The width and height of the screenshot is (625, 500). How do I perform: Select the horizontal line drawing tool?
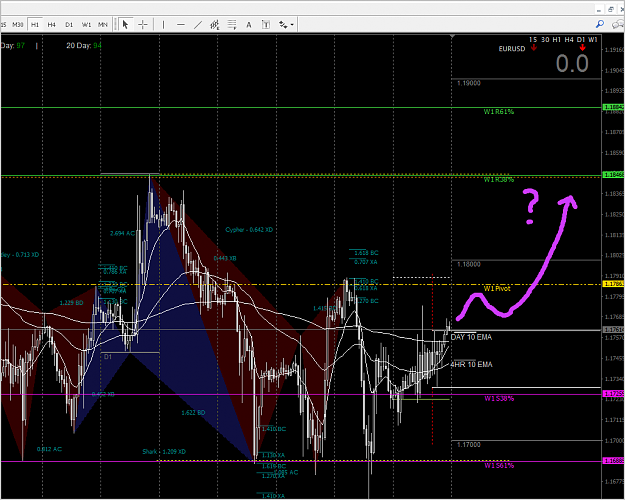pos(181,25)
